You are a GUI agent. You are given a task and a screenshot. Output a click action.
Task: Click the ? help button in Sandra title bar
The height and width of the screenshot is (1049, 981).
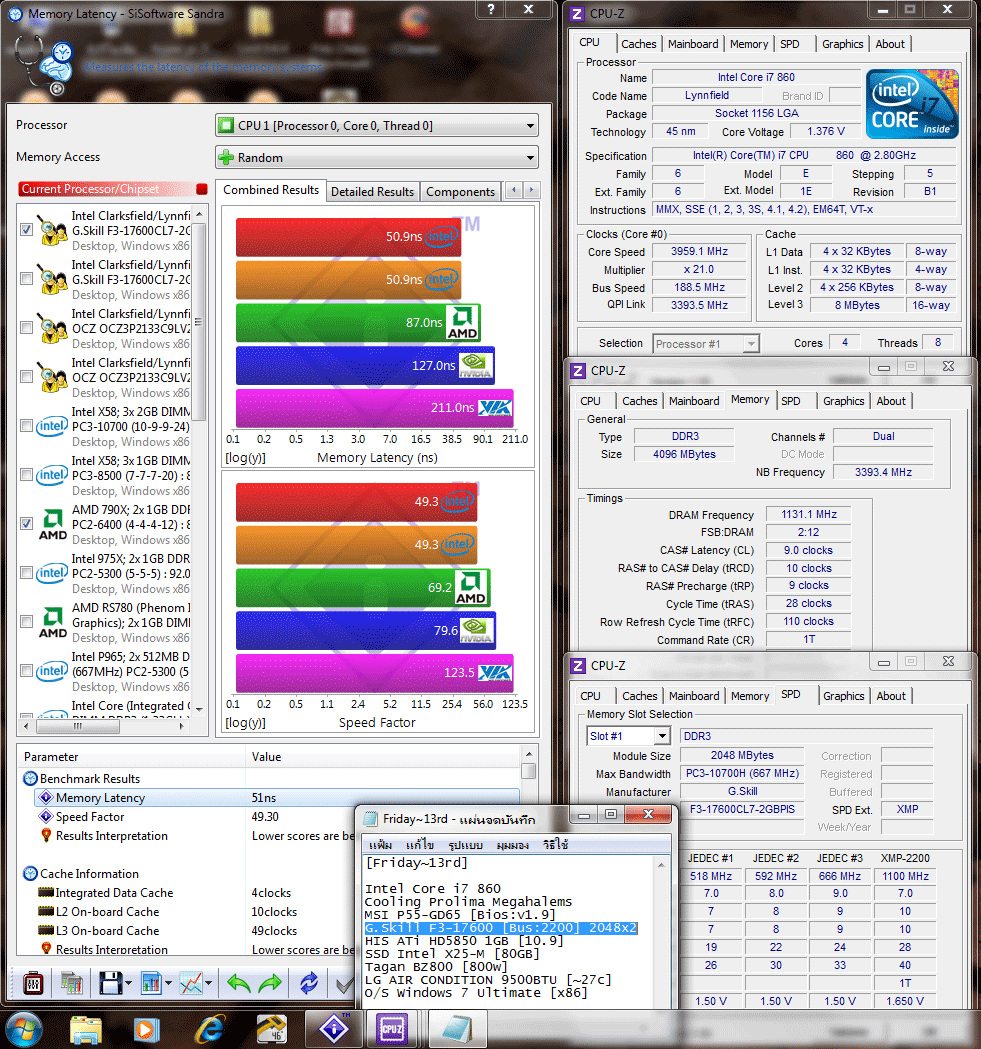[492, 9]
